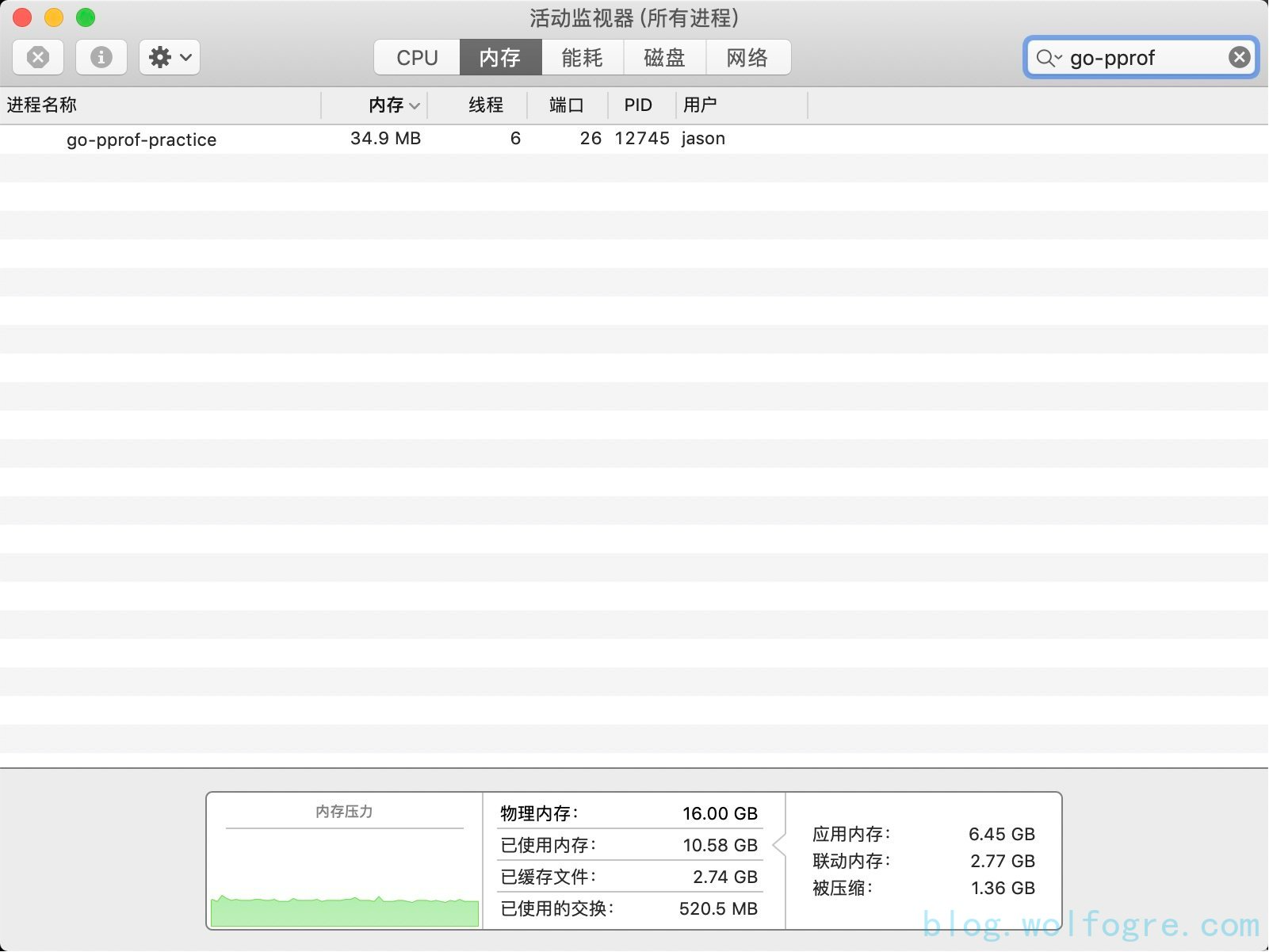The height and width of the screenshot is (952, 1269).
Task: Click the green full-screen window button
Action: [86, 17]
